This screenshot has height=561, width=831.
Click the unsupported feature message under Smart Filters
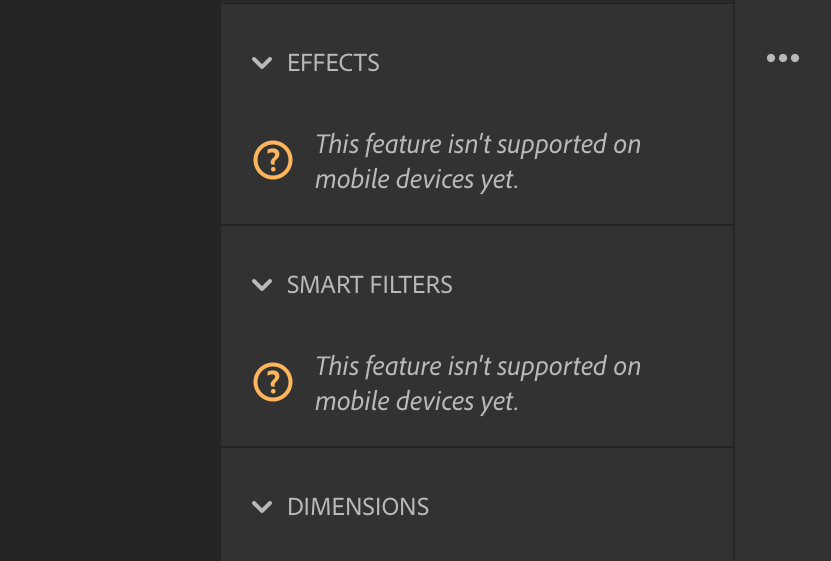pos(478,384)
